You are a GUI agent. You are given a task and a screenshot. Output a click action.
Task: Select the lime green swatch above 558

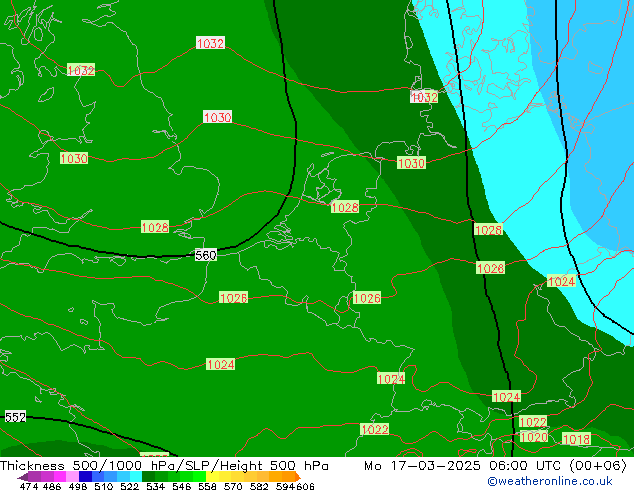point(199,476)
